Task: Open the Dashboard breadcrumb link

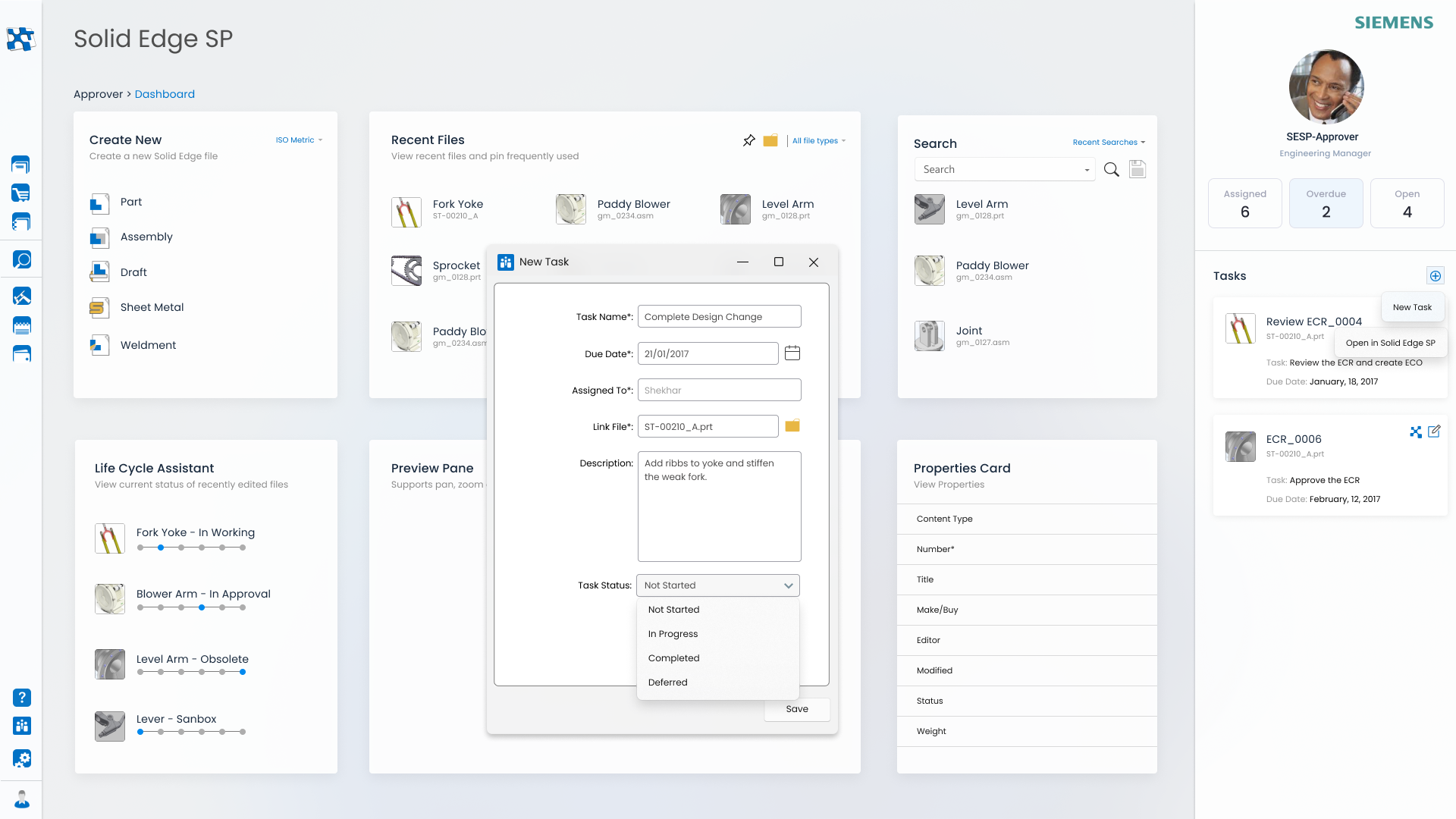Action: pyautogui.click(x=165, y=94)
